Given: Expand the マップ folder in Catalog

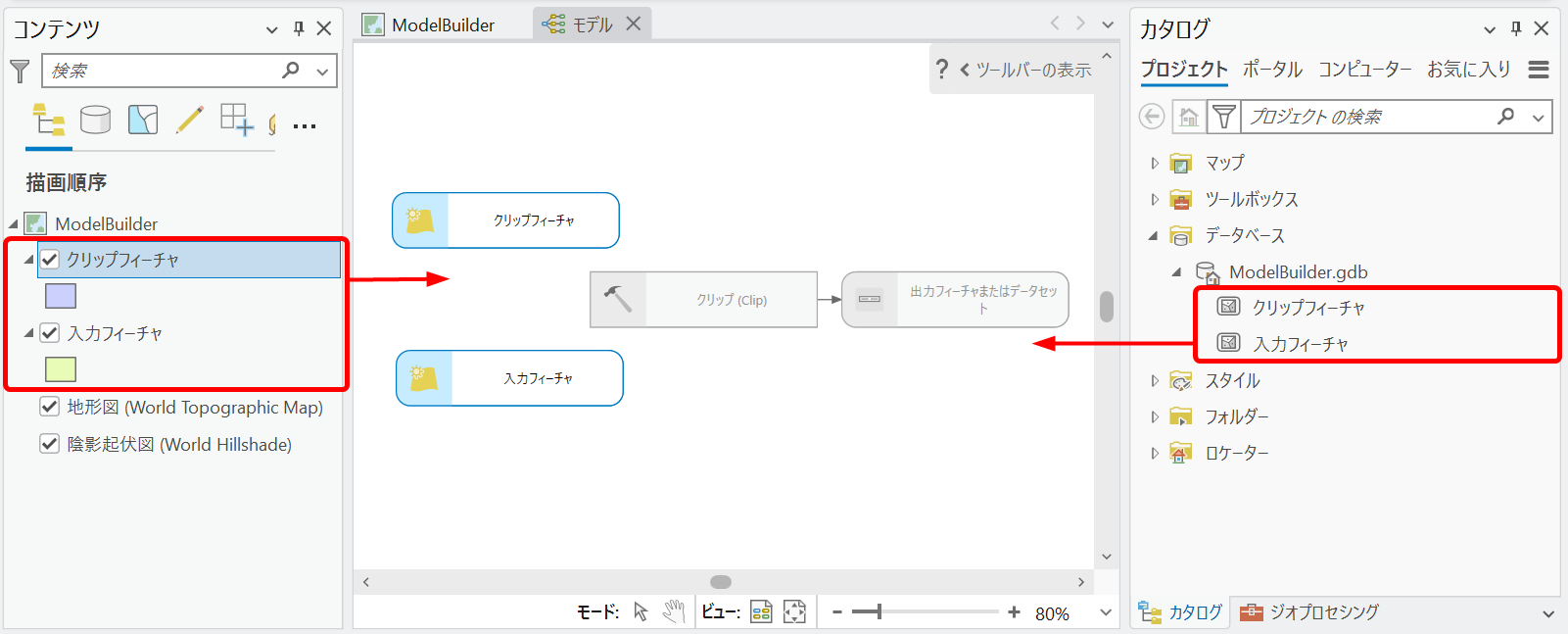Looking at the screenshot, I should coord(1155,163).
